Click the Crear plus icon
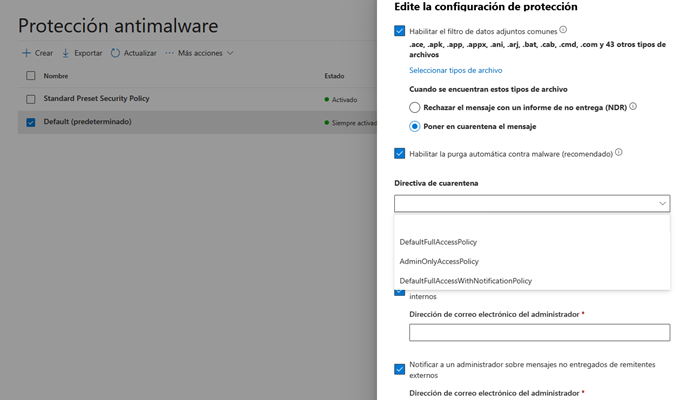This screenshot has height=400, width=680. point(27,52)
